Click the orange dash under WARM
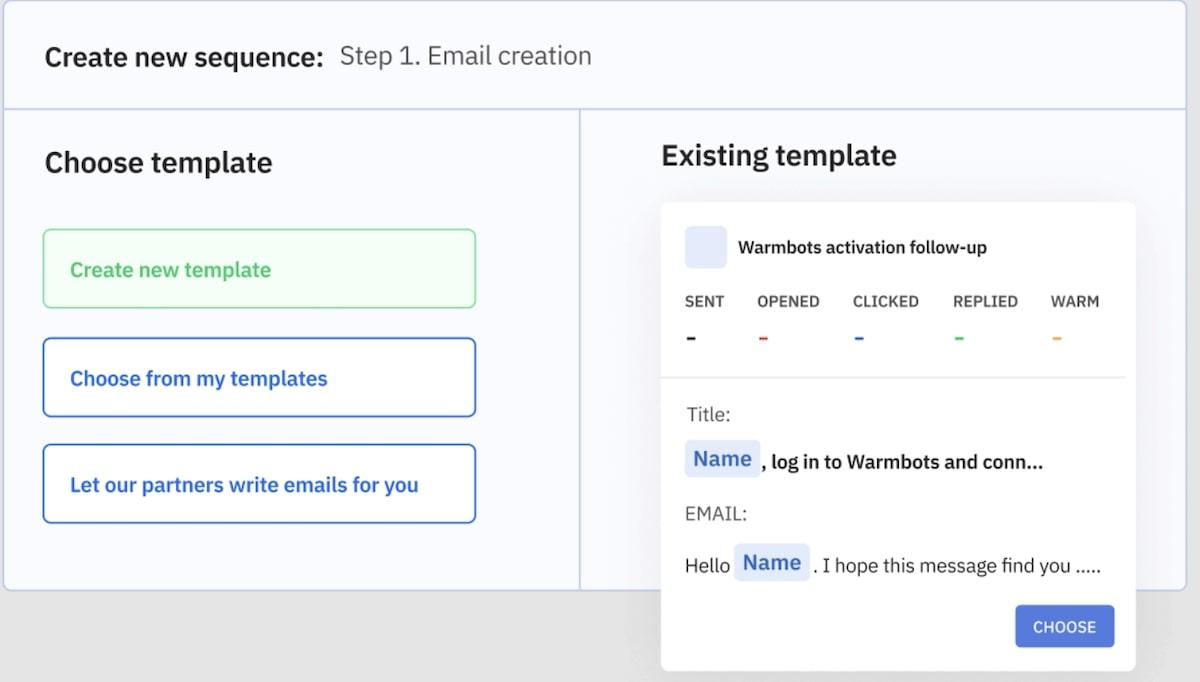Viewport: 1200px width, 682px height. 1056,338
